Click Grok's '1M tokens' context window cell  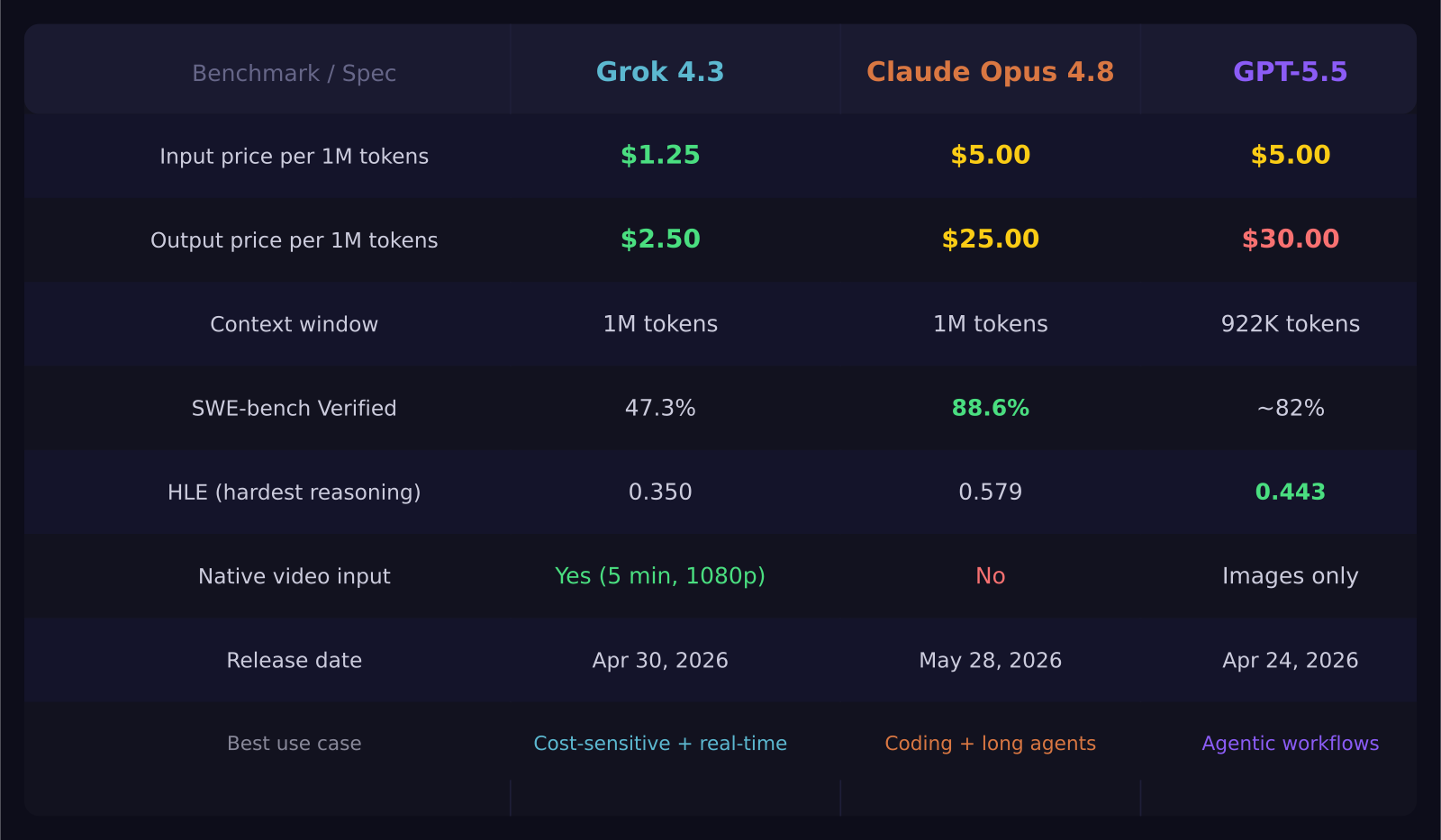tap(660, 324)
